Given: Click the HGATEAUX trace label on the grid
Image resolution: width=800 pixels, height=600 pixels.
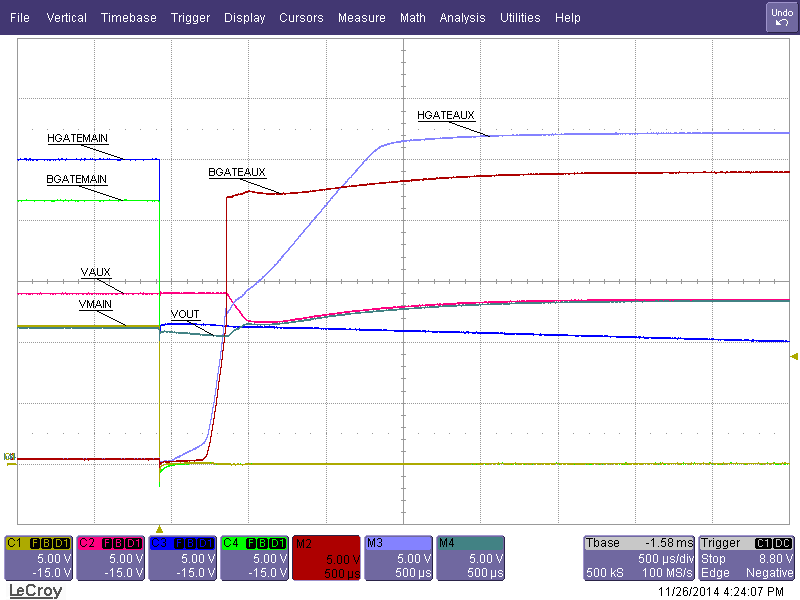Looking at the screenshot, I should pyautogui.click(x=446, y=115).
